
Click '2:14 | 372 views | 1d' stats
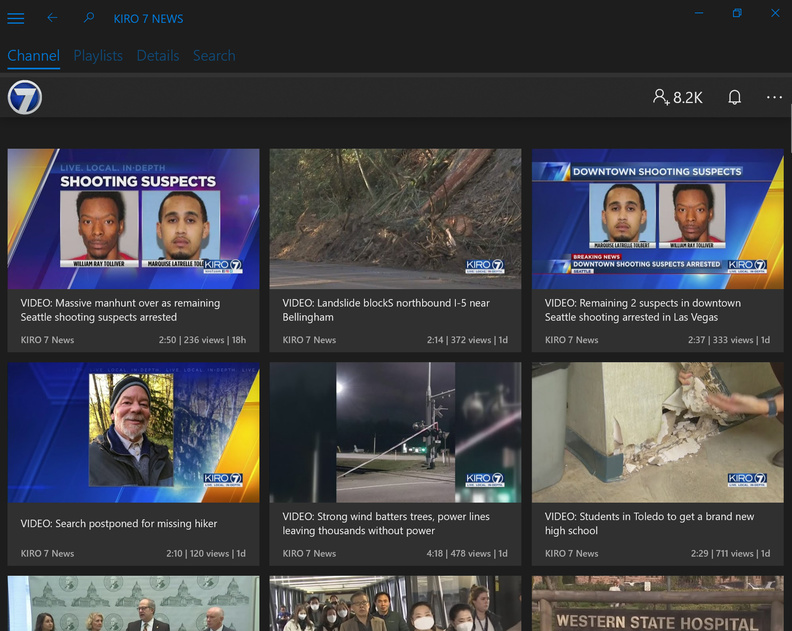pyautogui.click(x=467, y=340)
